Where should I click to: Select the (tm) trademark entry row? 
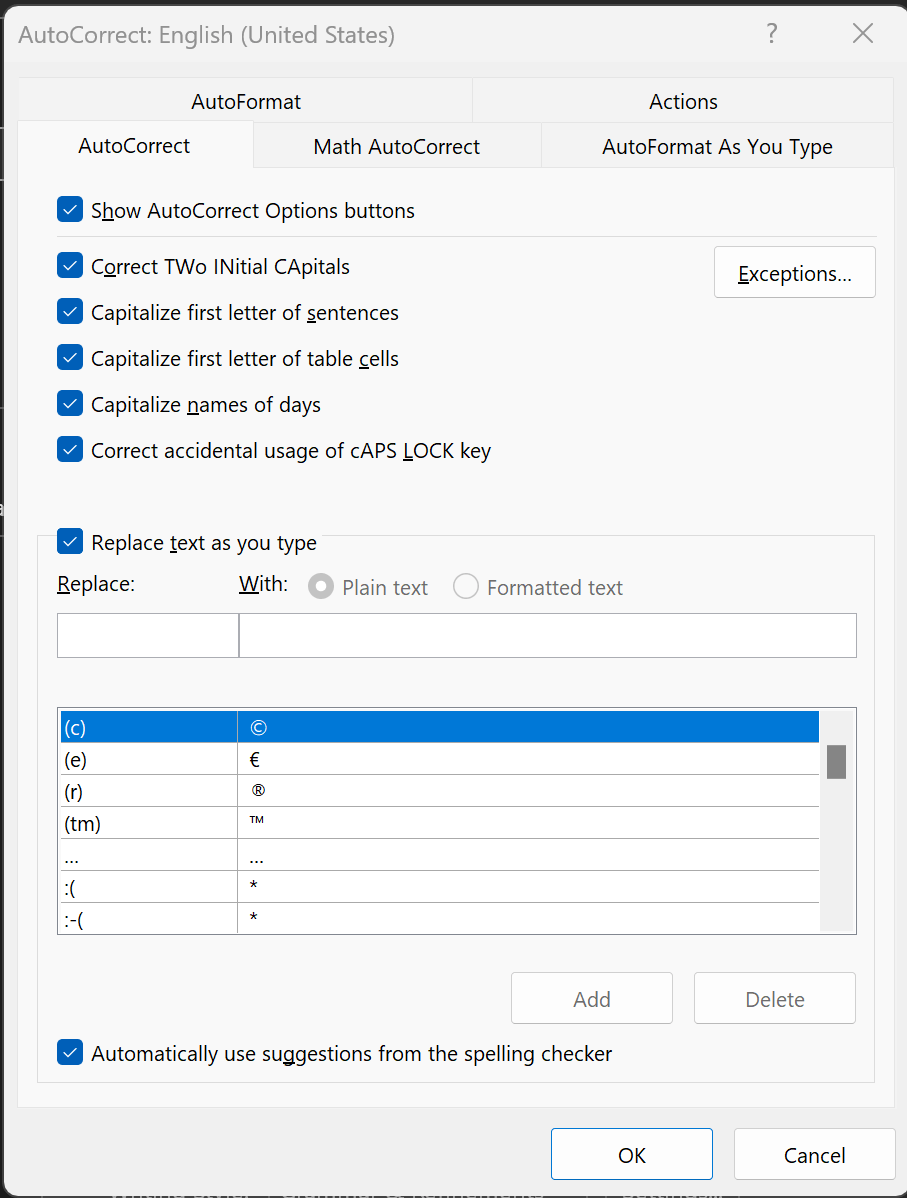pyautogui.click(x=439, y=823)
